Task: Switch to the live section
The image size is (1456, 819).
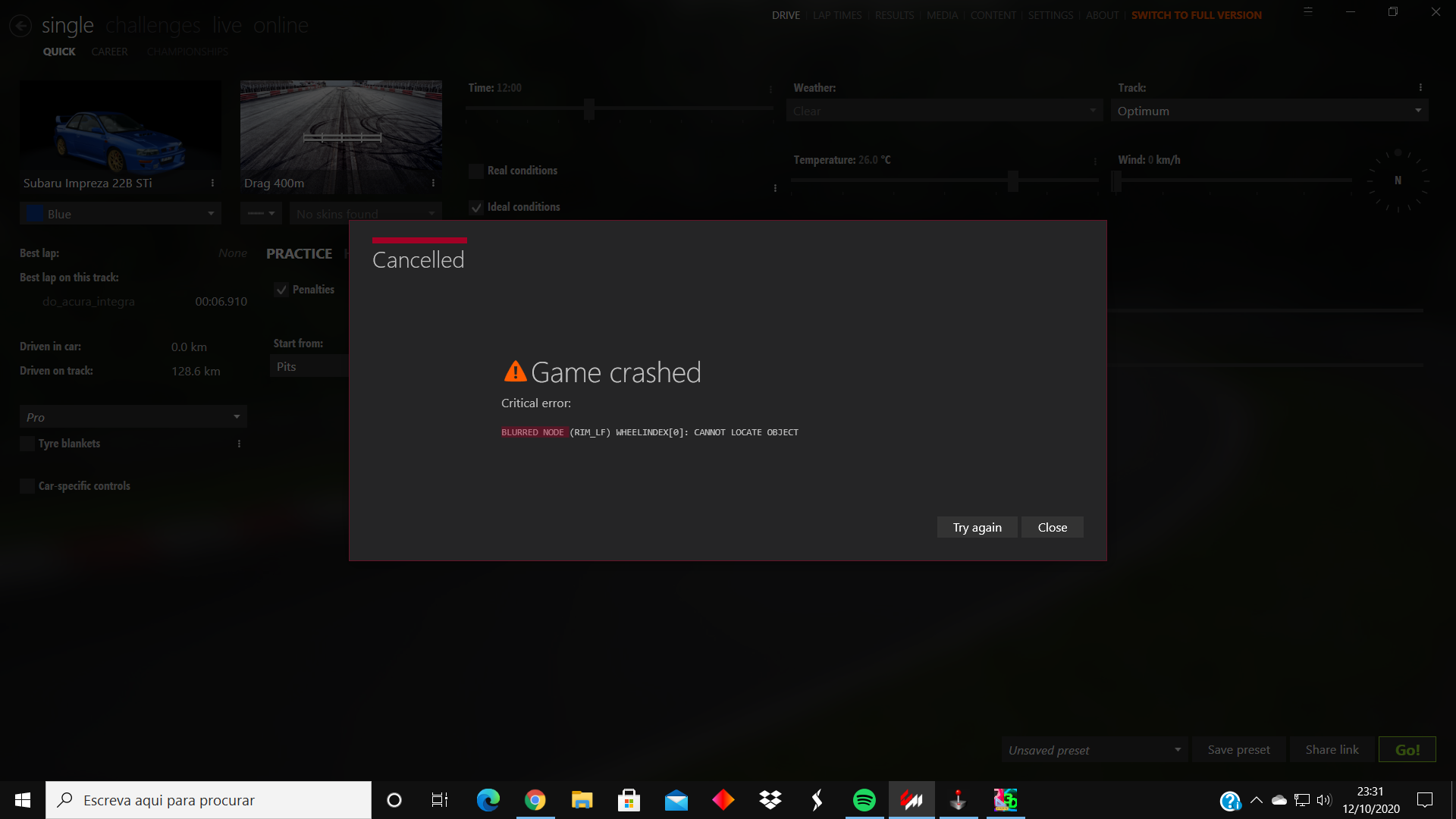Action: pos(227,25)
